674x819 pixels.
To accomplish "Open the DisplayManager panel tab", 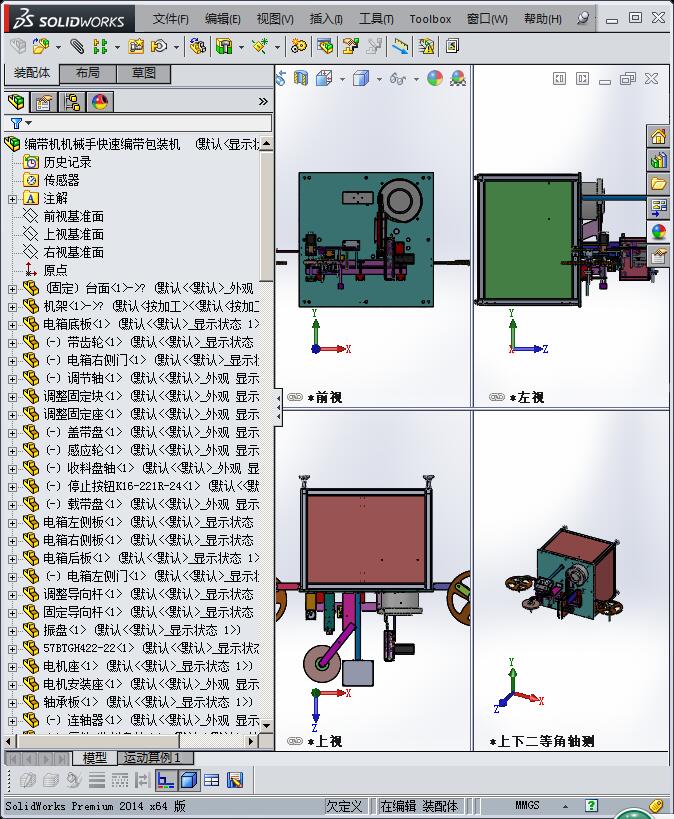I will [x=99, y=102].
